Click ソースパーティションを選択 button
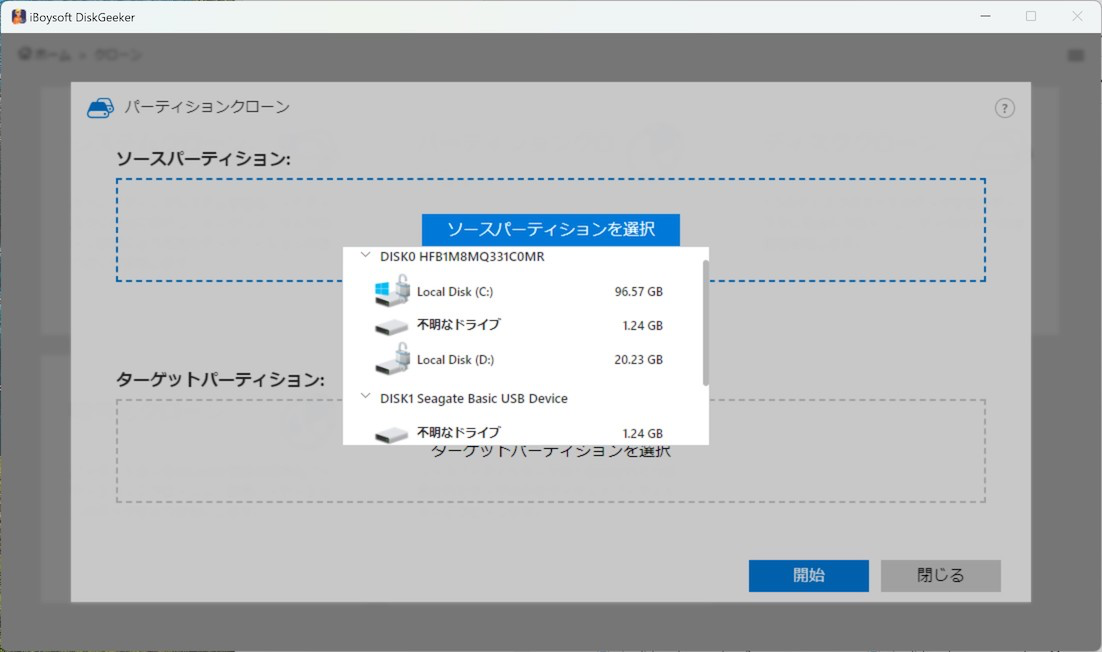Viewport: 1102px width, 652px height. tap(550, 229)
